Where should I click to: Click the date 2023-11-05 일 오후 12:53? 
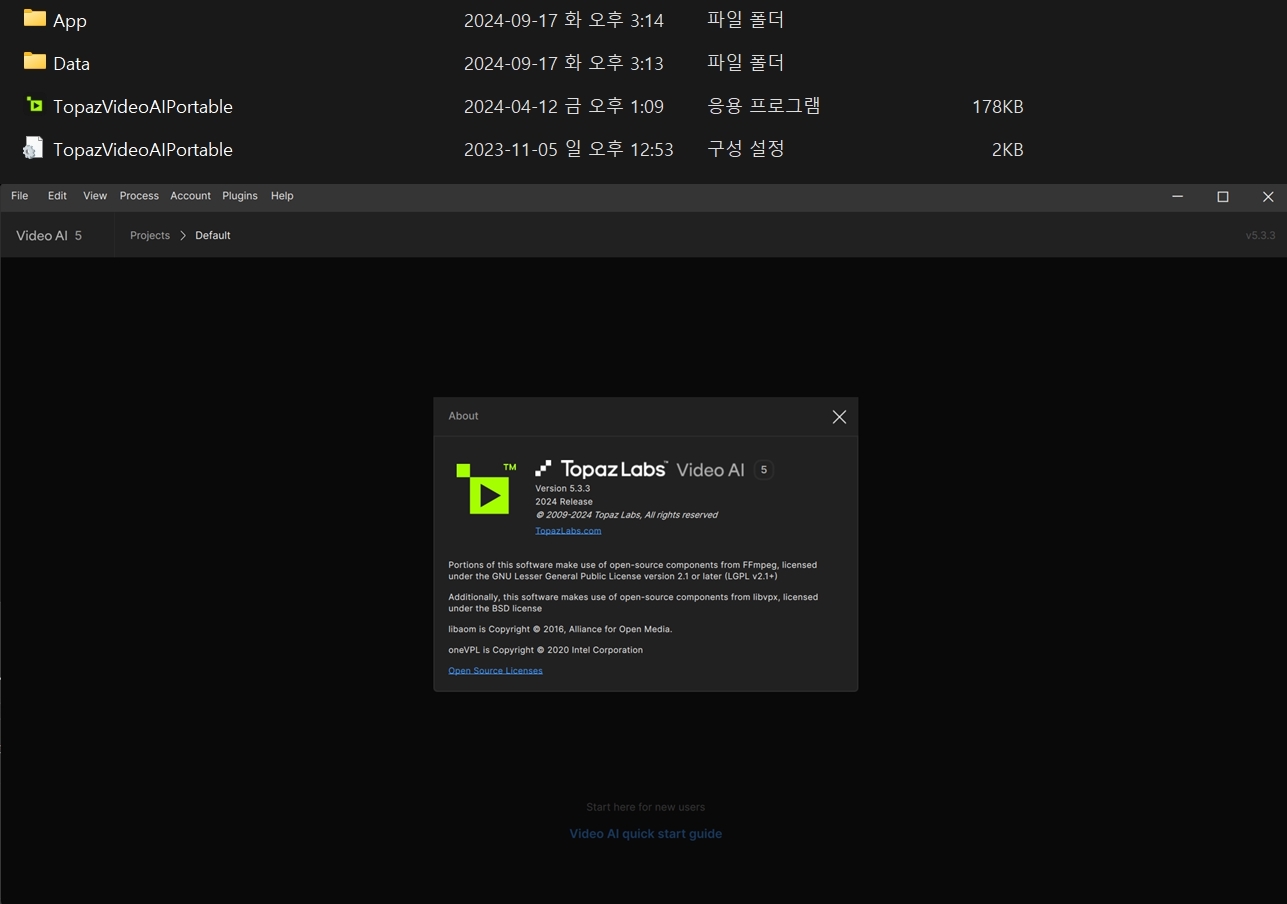click(569, 150)
